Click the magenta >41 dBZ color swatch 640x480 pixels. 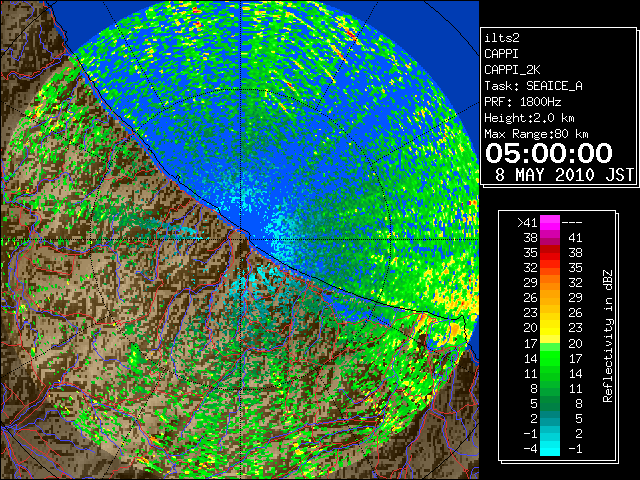point(550,222)
